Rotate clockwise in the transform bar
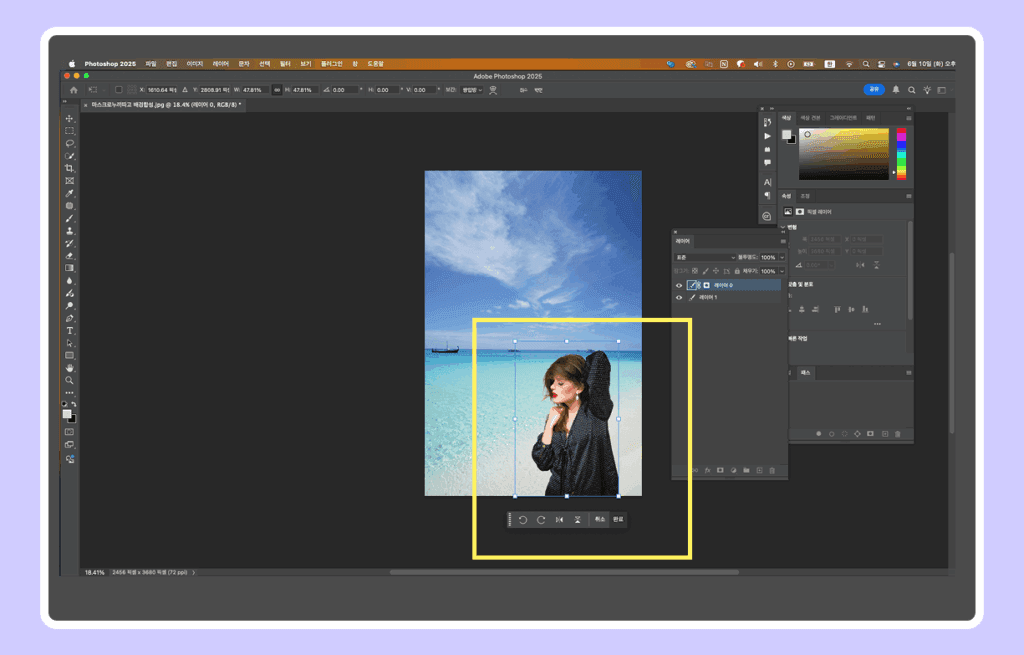The height and width of the screenshot is (655, 1024). point(541,520)
